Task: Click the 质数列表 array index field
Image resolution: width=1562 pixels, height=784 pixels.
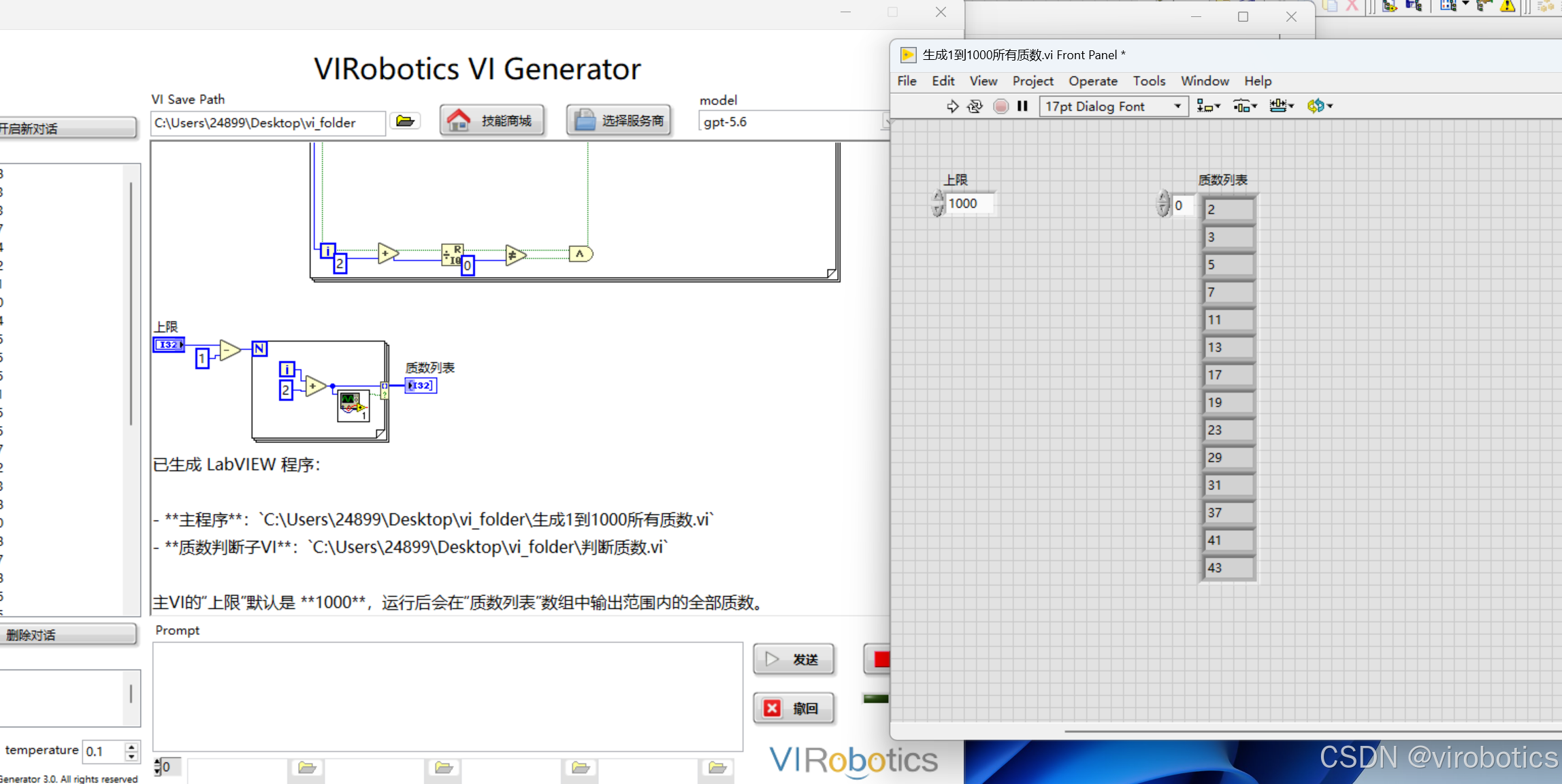Action: (x=1183, y=205)
